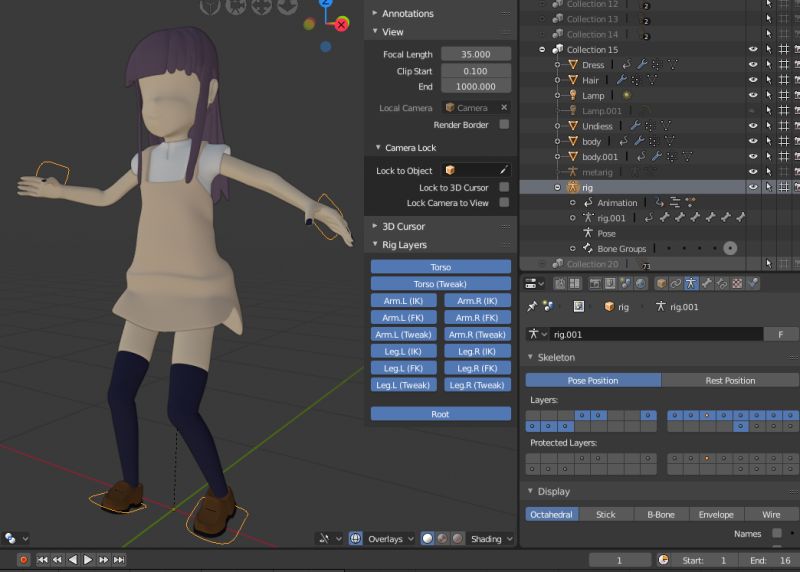Choose Octahedral bone display
Viewport: 800px width, 572px height.
(552, 514)
